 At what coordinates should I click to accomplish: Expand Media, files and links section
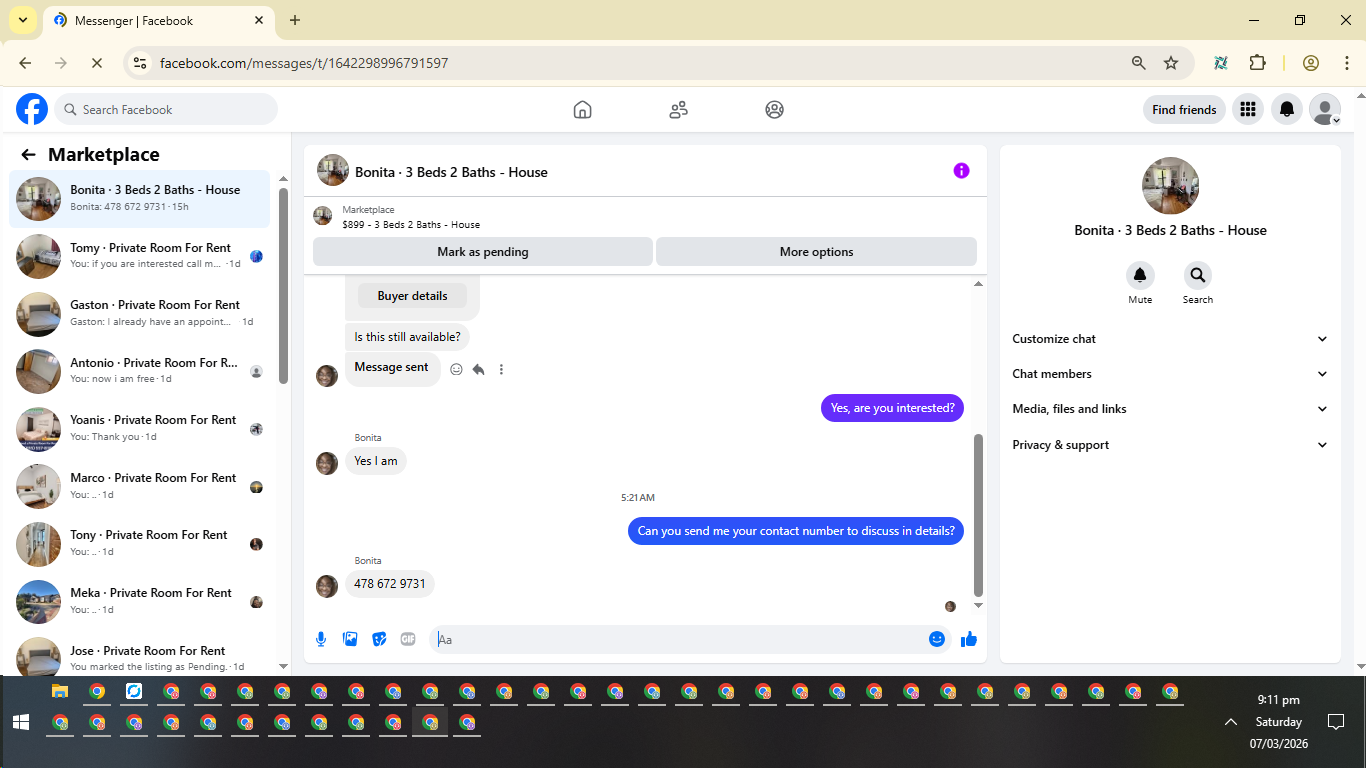click(1170, 409)
